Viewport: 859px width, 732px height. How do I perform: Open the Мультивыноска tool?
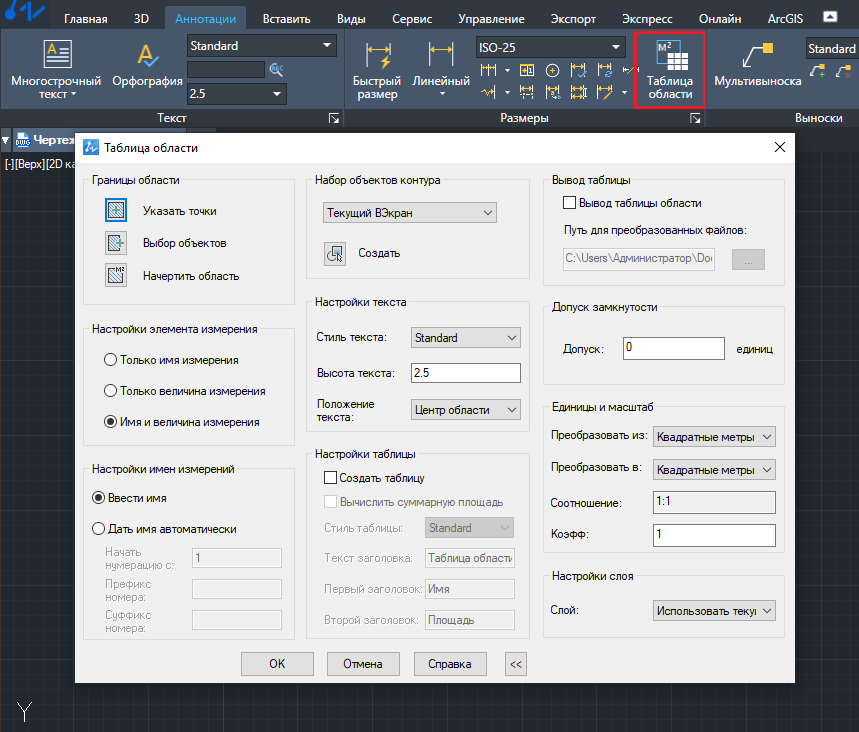[x=758, y=65]
